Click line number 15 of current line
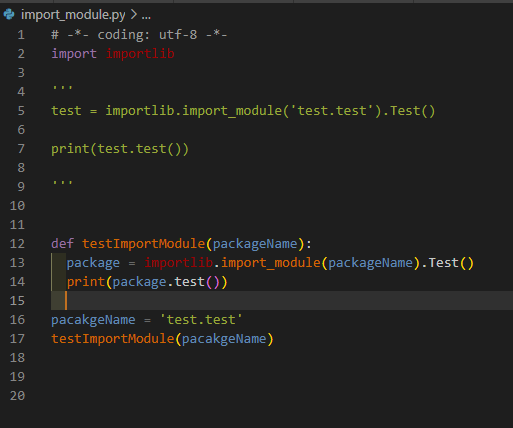 coord(17,301)
